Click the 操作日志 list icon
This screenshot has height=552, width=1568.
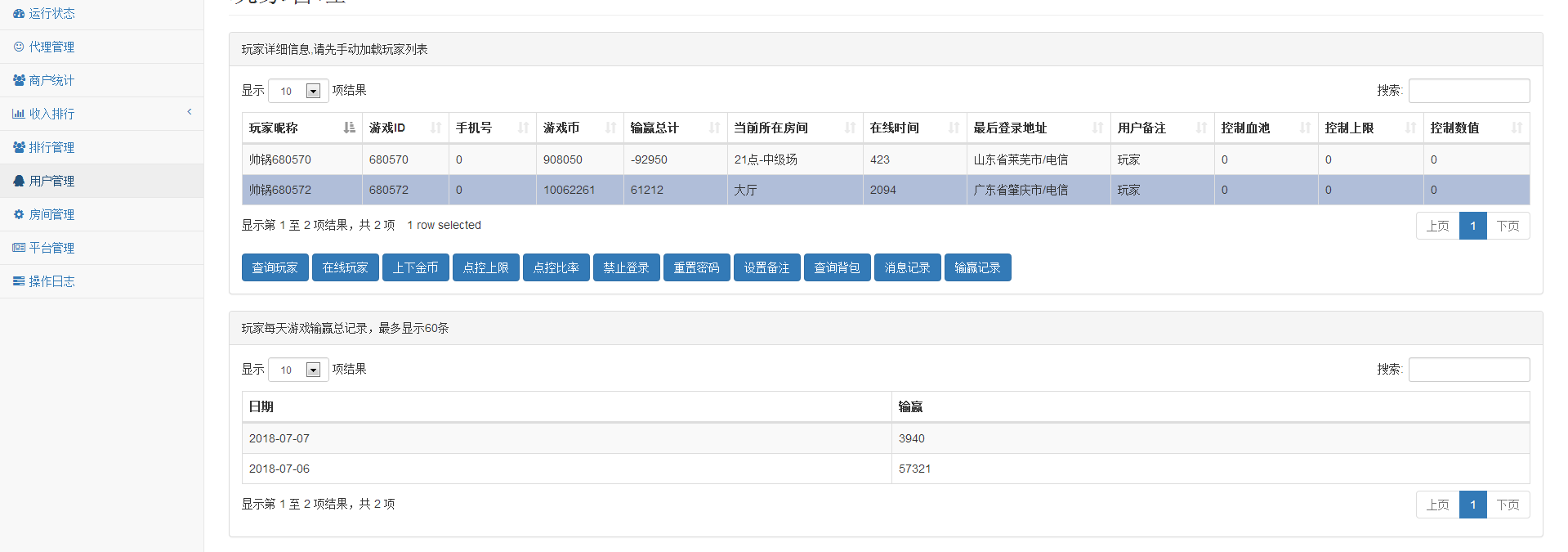(x=19, y=282)
